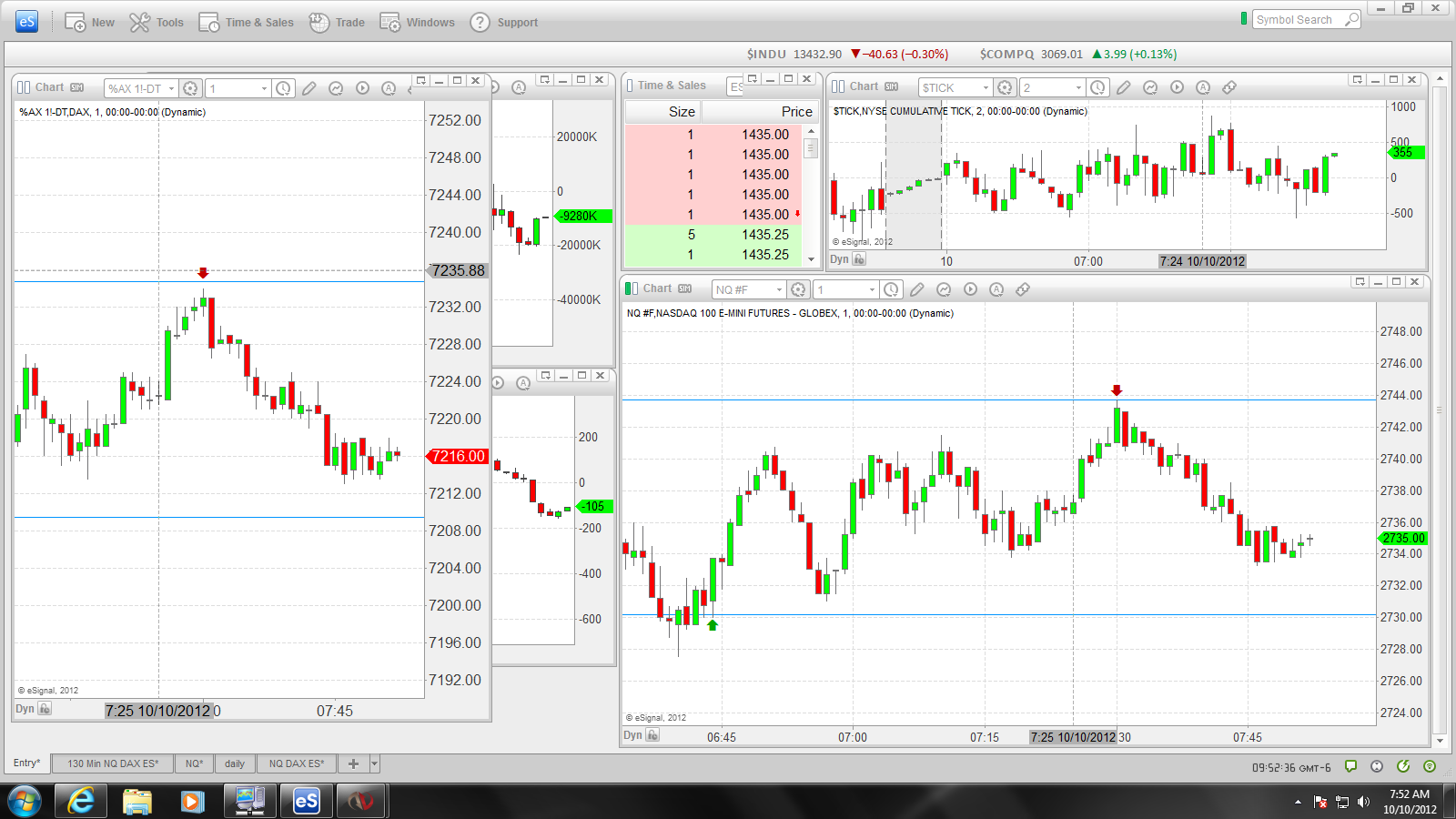Open the Windows Start menu
1456x819 pixels.
coord(25,801)
